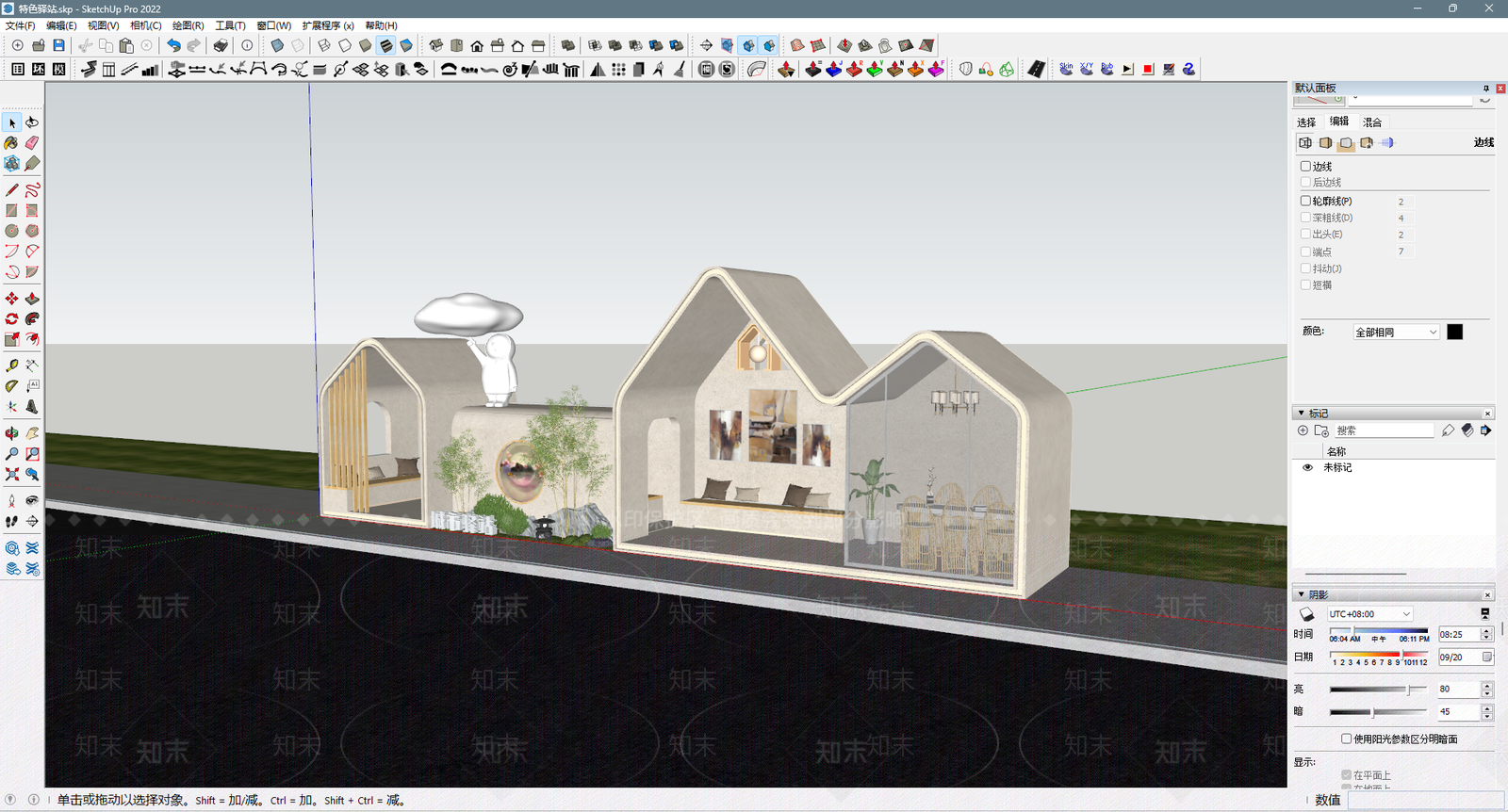This screenshot has height=812, width=1508.
Task: Click the edge color black swatch
Action: click(1455, 332)
